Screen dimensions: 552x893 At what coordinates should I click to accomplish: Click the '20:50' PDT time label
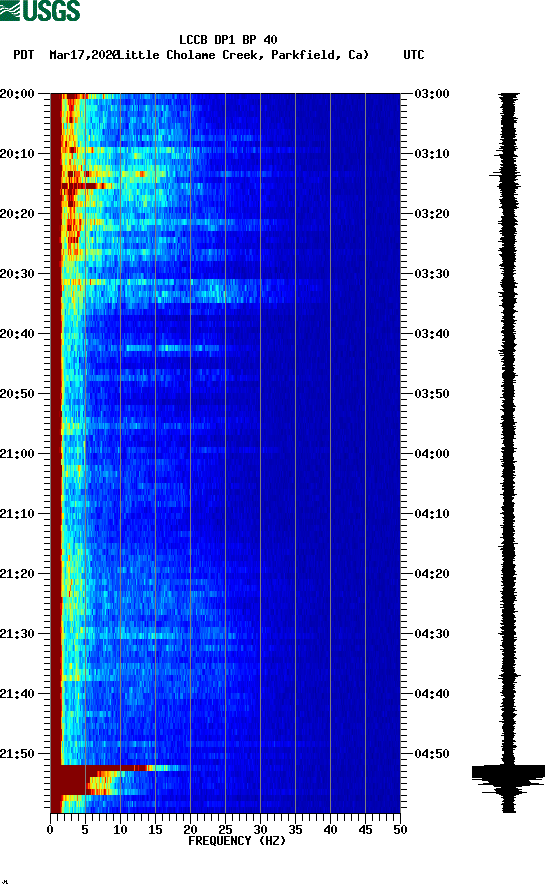(x=17, y=394)
